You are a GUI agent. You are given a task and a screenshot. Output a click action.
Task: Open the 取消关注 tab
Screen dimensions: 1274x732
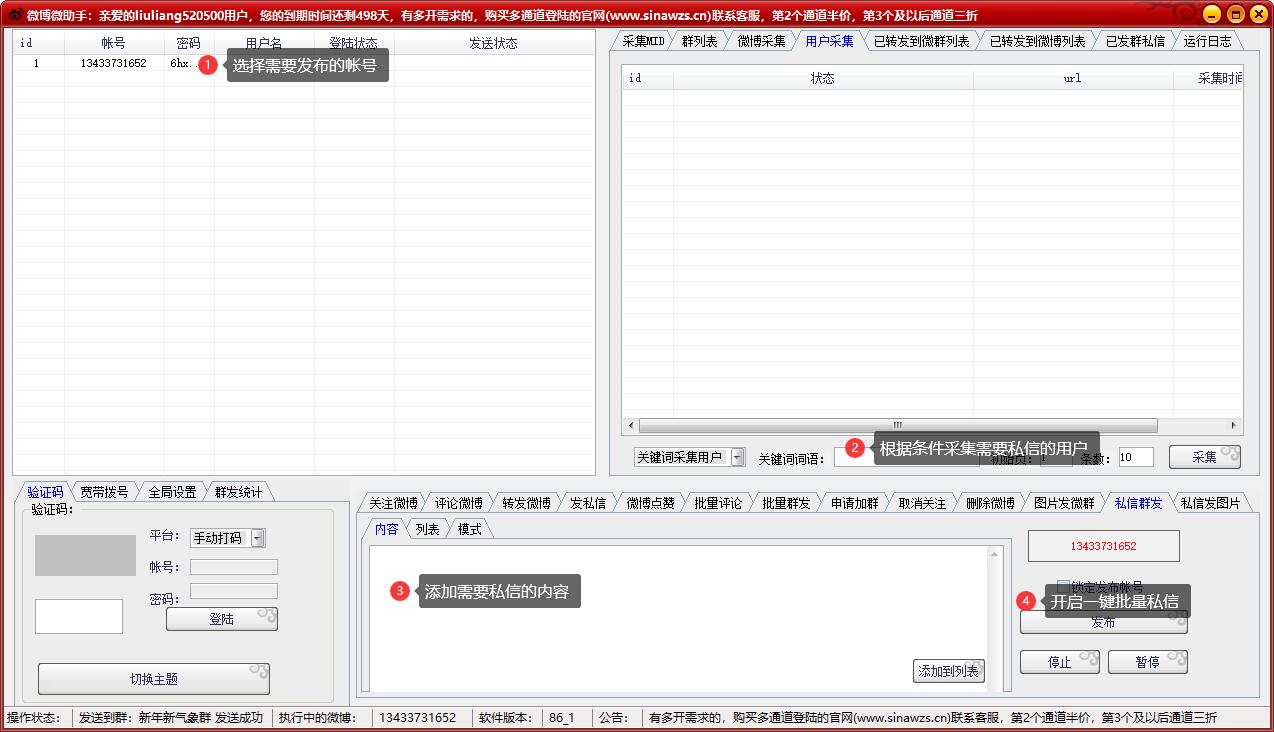click(x=922, y=503)
